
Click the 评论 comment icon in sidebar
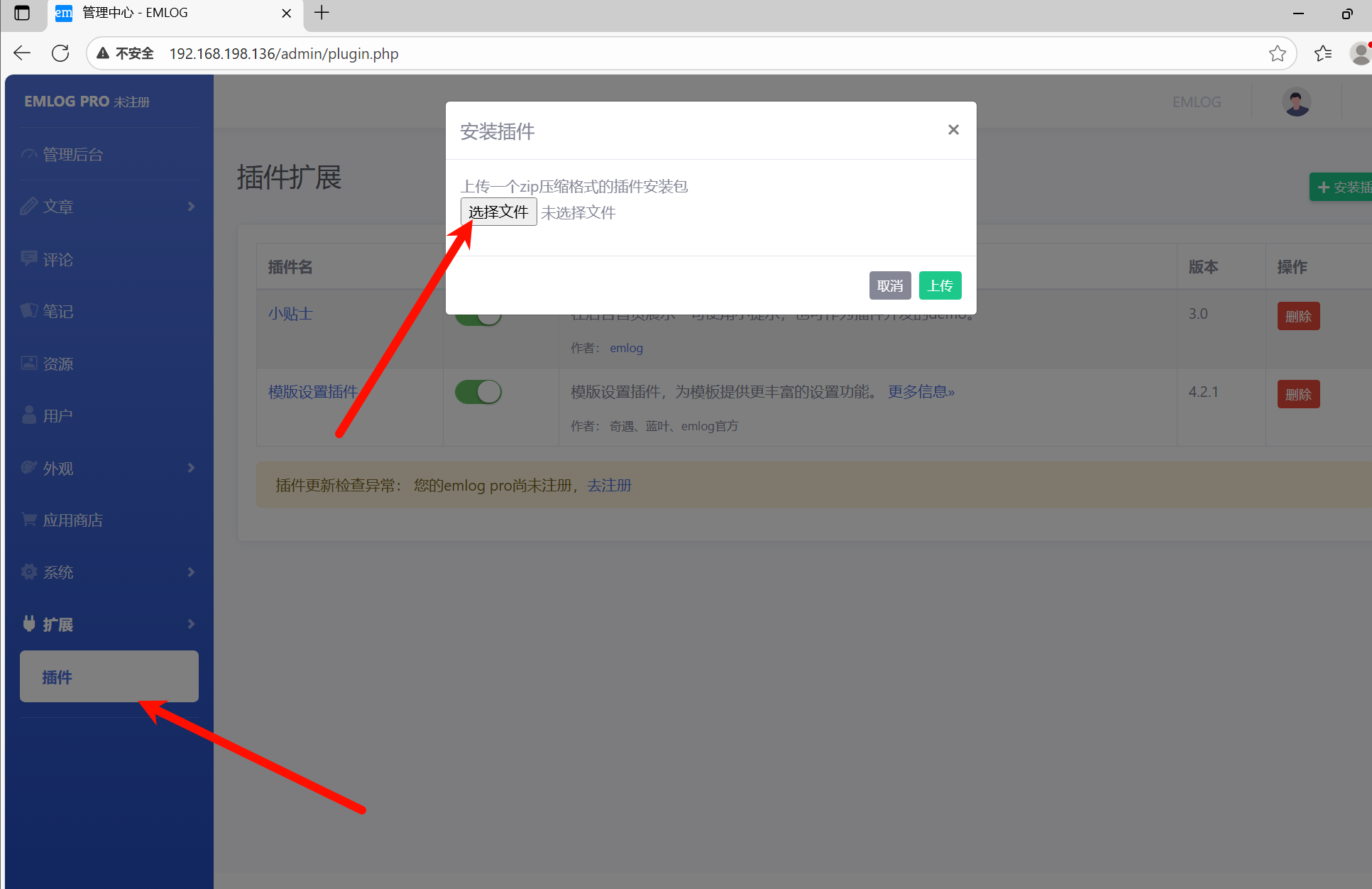29,258
